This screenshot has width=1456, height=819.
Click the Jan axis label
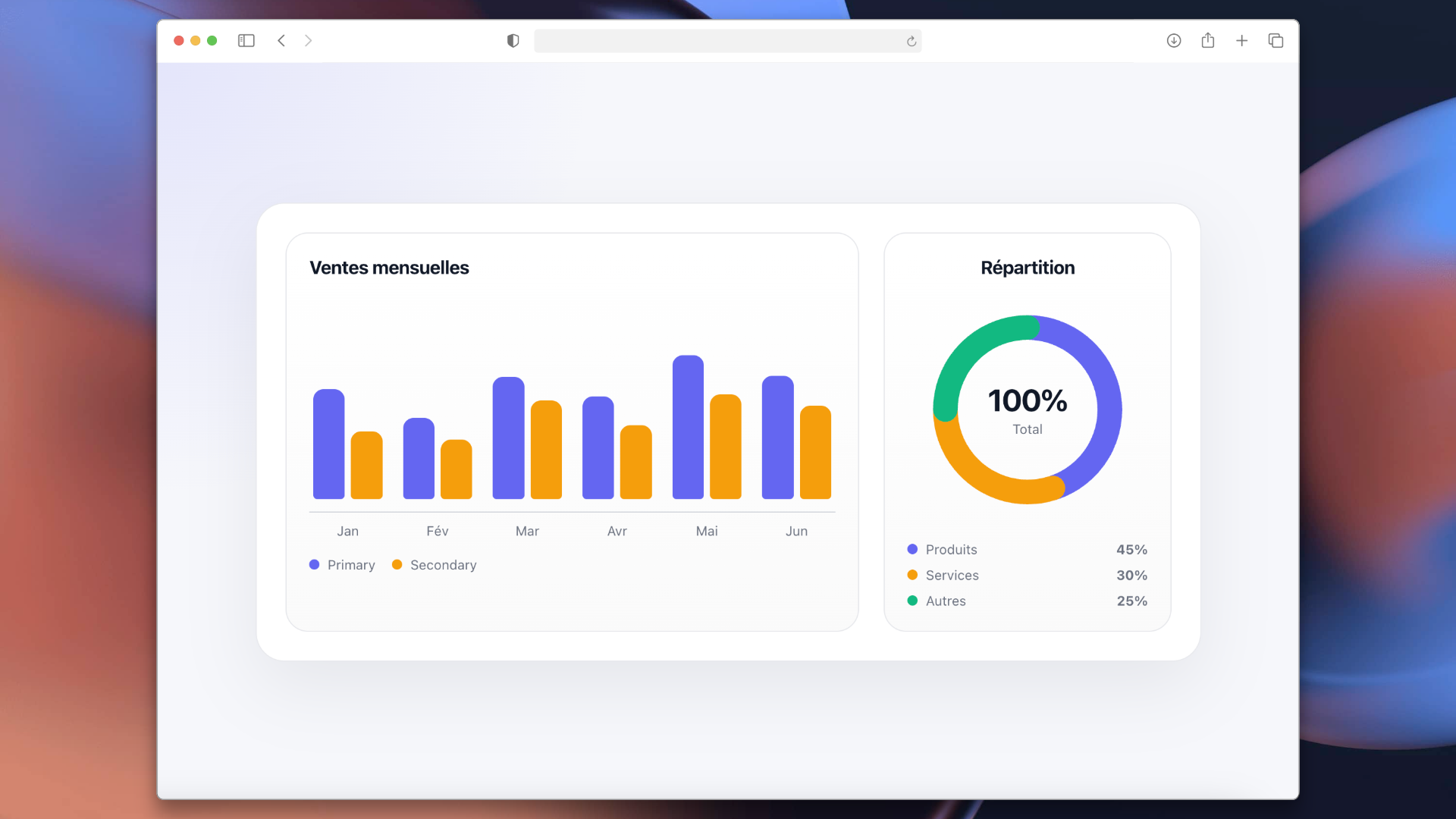click(x=348, y=532)
